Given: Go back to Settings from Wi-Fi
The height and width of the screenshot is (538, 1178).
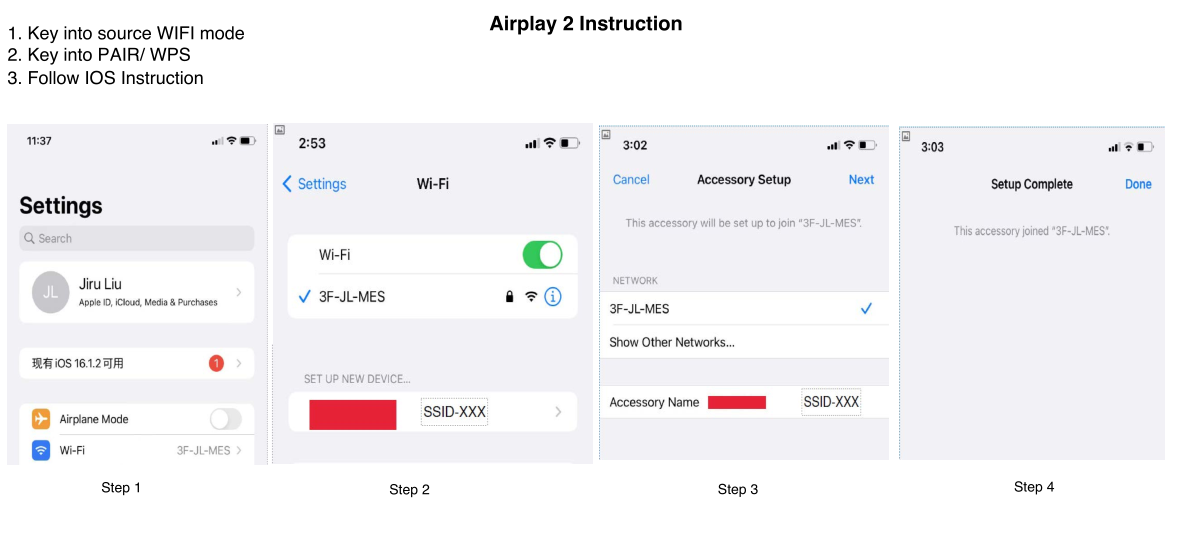Looking at the screenshot, I should [x=314, y=184].
